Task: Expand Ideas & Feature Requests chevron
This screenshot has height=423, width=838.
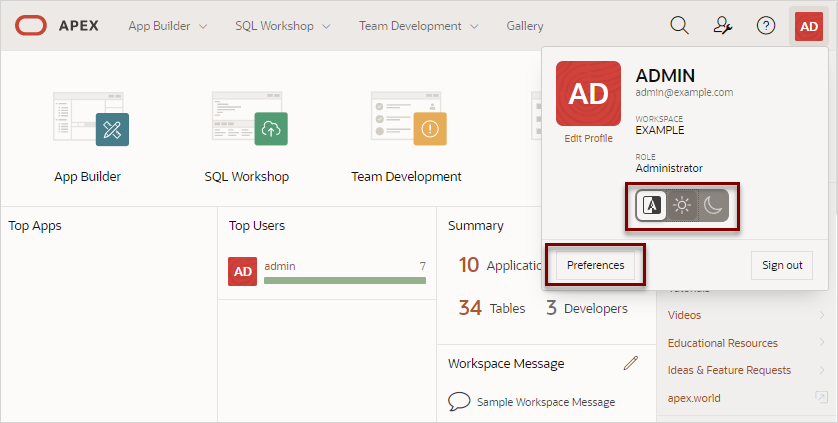Action: pos(822,370)
